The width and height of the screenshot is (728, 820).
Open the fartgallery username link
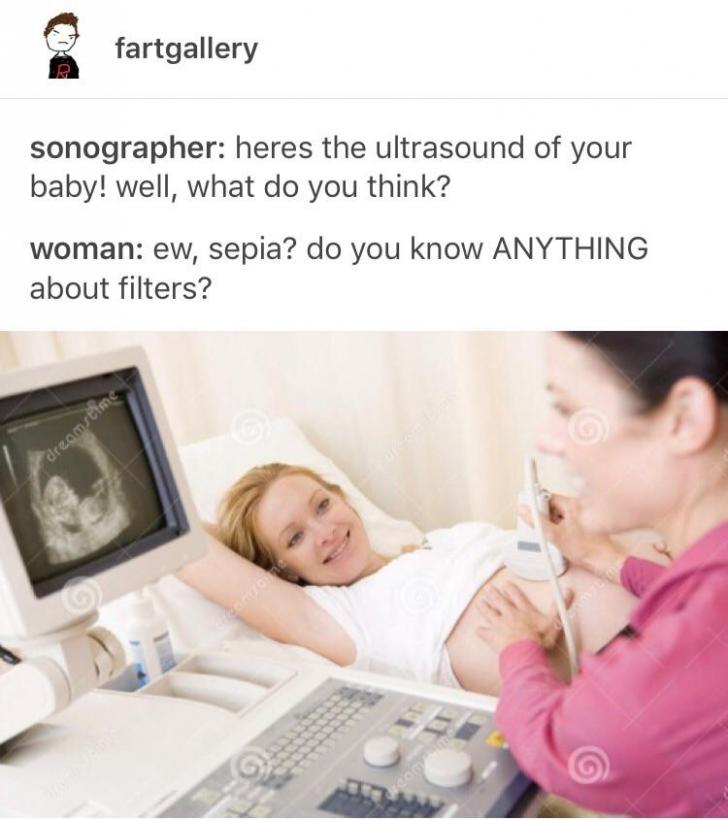click(x=186, y=49)
